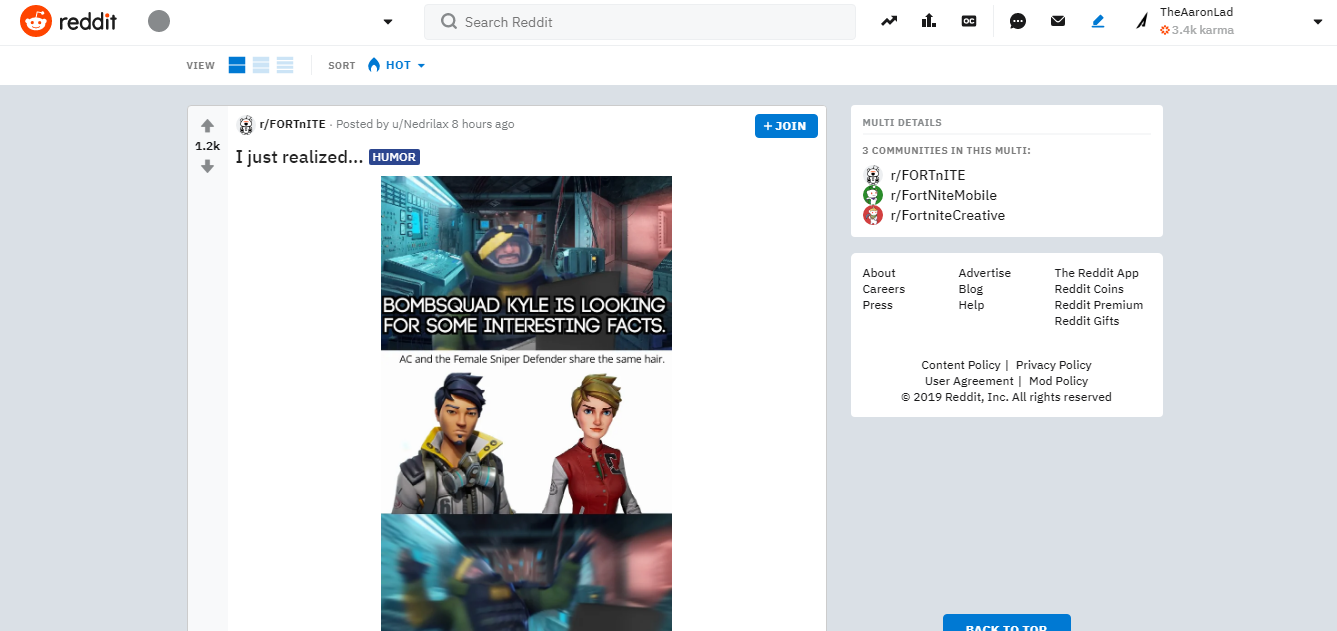The width and height of the screenshot is (1337, 631).
Task: Expand the community navigation dropdown arrow
Action: (388, 22)
